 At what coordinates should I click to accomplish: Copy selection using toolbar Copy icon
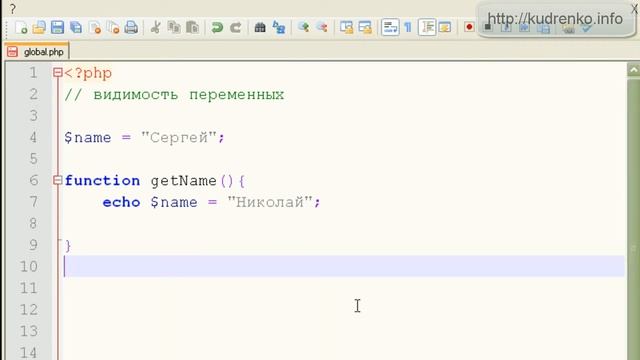[174, 28]
